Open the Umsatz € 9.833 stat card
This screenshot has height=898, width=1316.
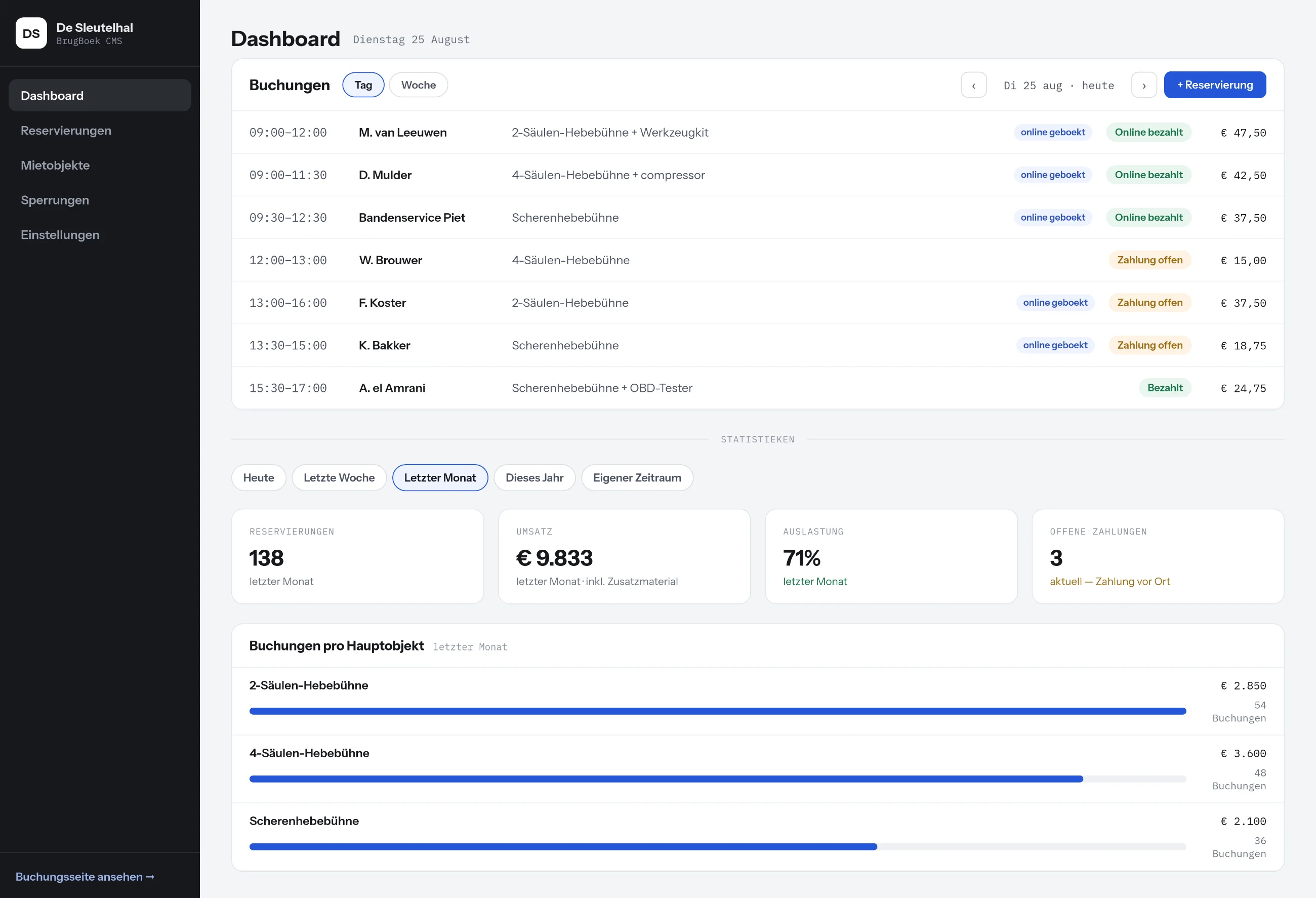624,556
